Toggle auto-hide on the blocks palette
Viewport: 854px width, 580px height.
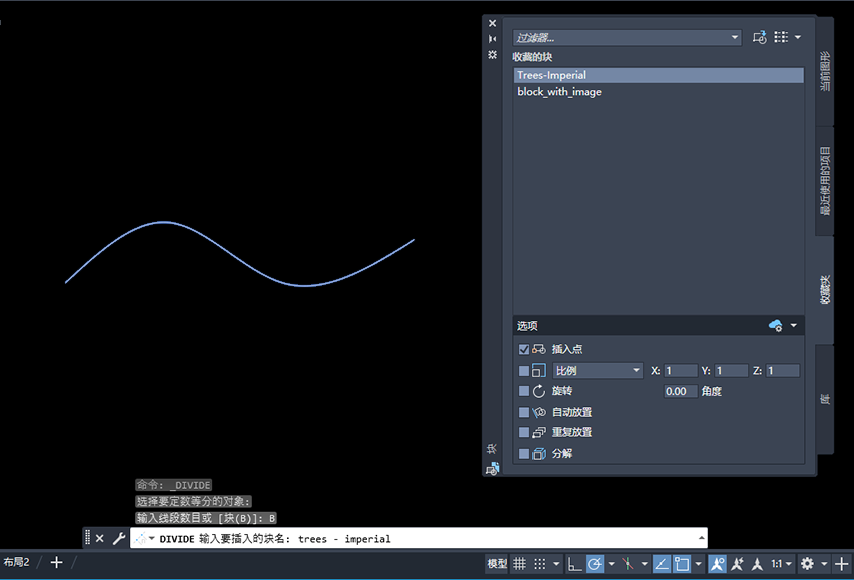[x=492, y=39]
